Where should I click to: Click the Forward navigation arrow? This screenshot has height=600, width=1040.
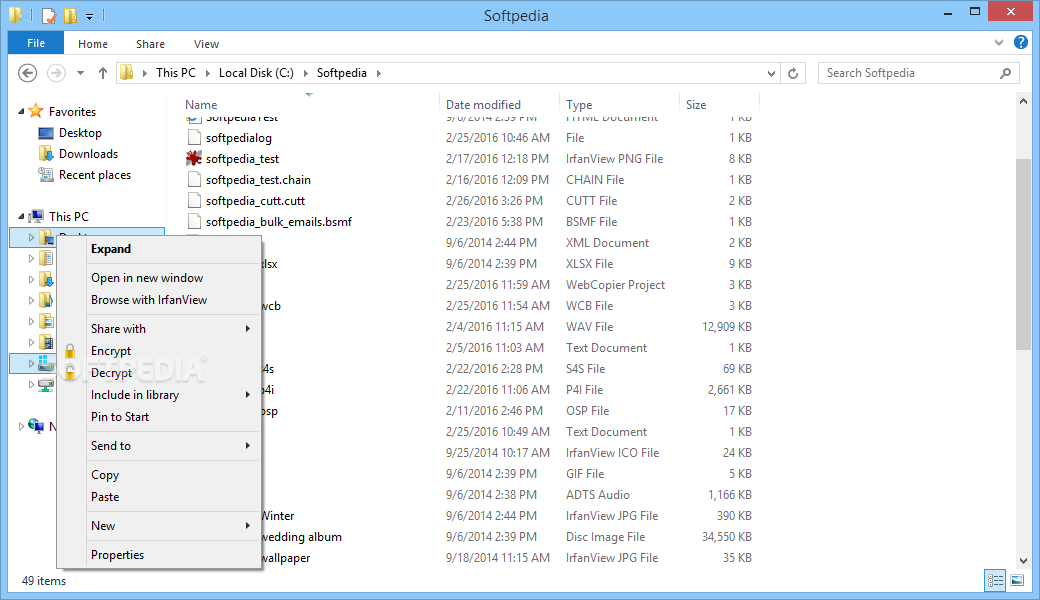(x=56, y=73)
